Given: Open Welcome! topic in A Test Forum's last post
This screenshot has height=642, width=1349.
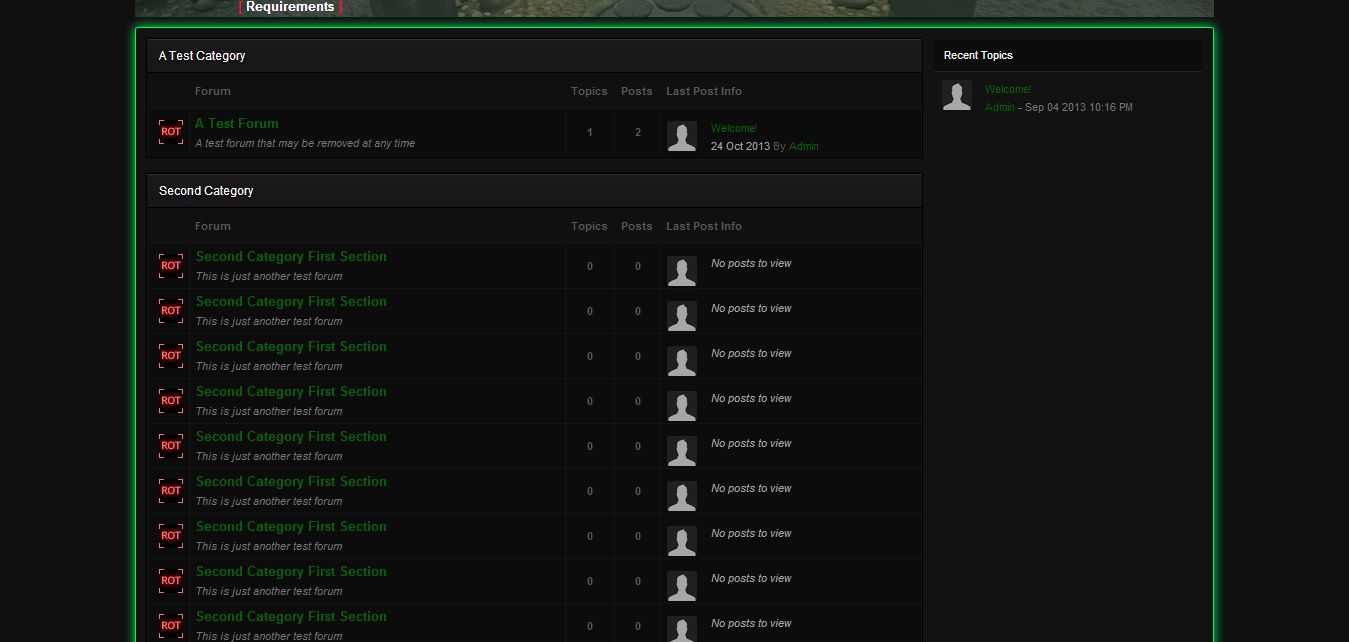Looking at the screenshot, I should coord(734,128).
